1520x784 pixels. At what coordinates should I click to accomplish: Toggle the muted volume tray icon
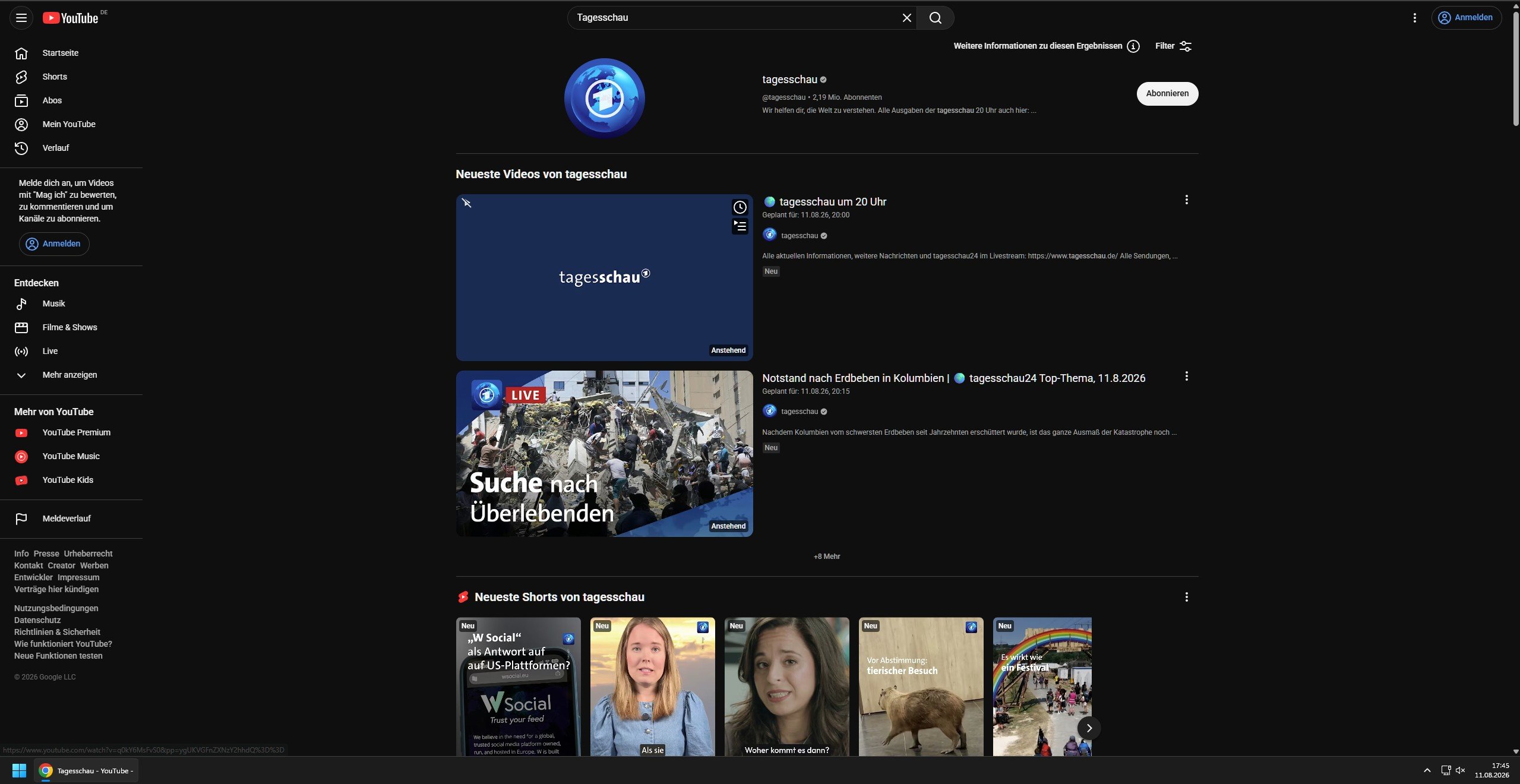(x=1461, y=770)
